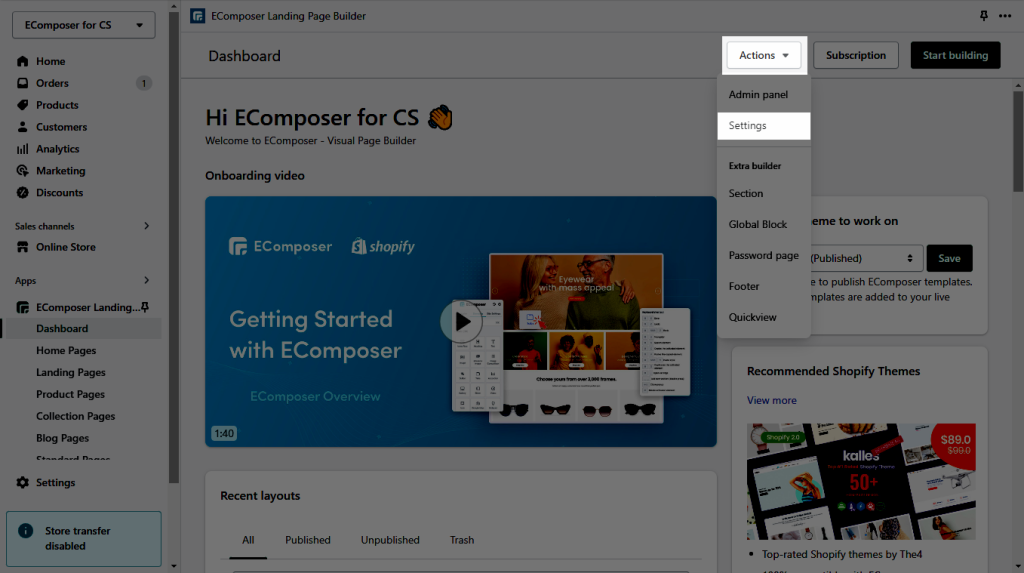Click the Store transfer disabled text
Image resolution: width=1024 pixels, height=573 pixels.
click(x=78, y=538)
